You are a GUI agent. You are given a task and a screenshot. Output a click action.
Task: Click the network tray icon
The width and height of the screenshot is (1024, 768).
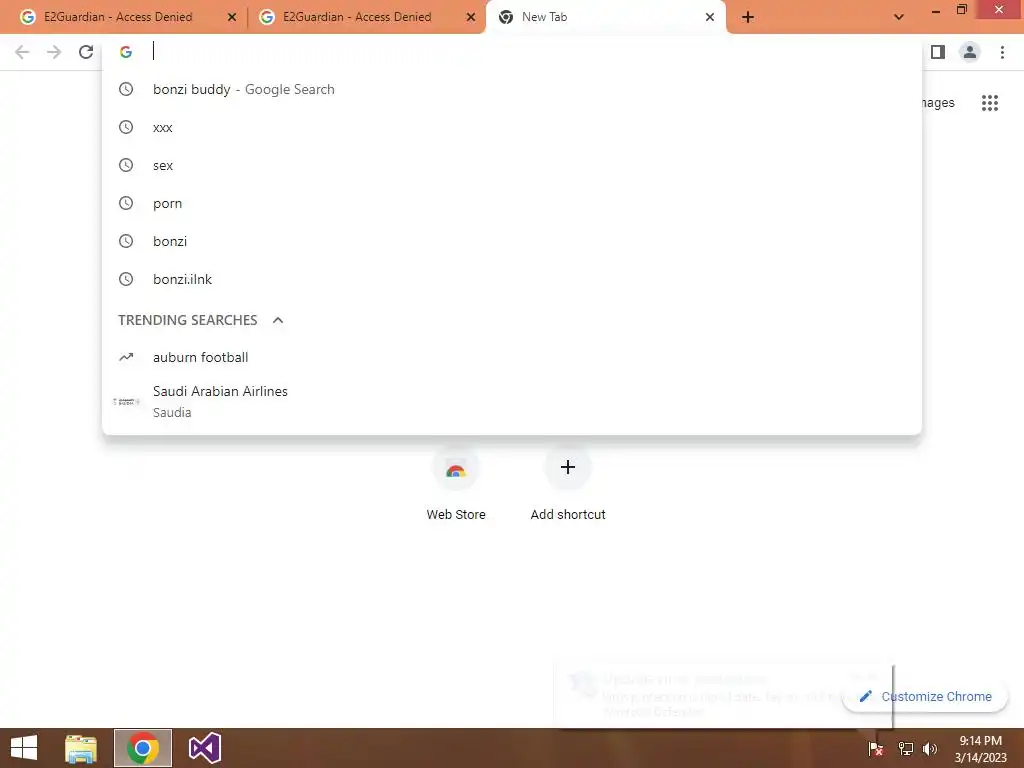click(x=905, y=748)
